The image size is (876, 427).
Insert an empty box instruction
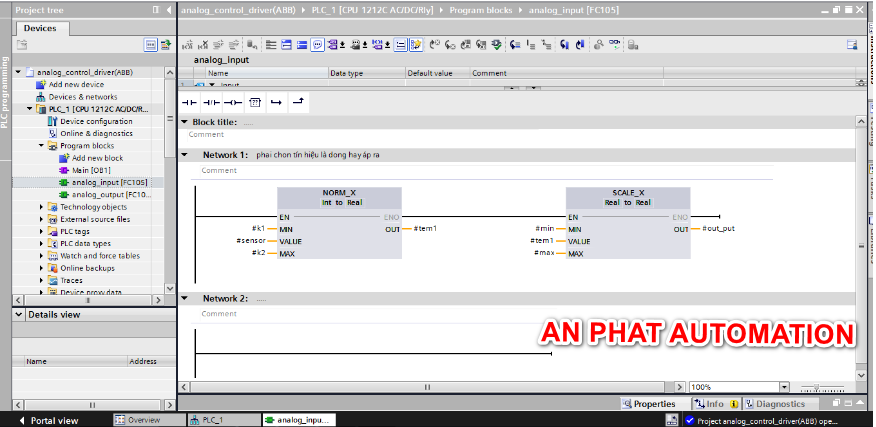[x=255, y=102]
